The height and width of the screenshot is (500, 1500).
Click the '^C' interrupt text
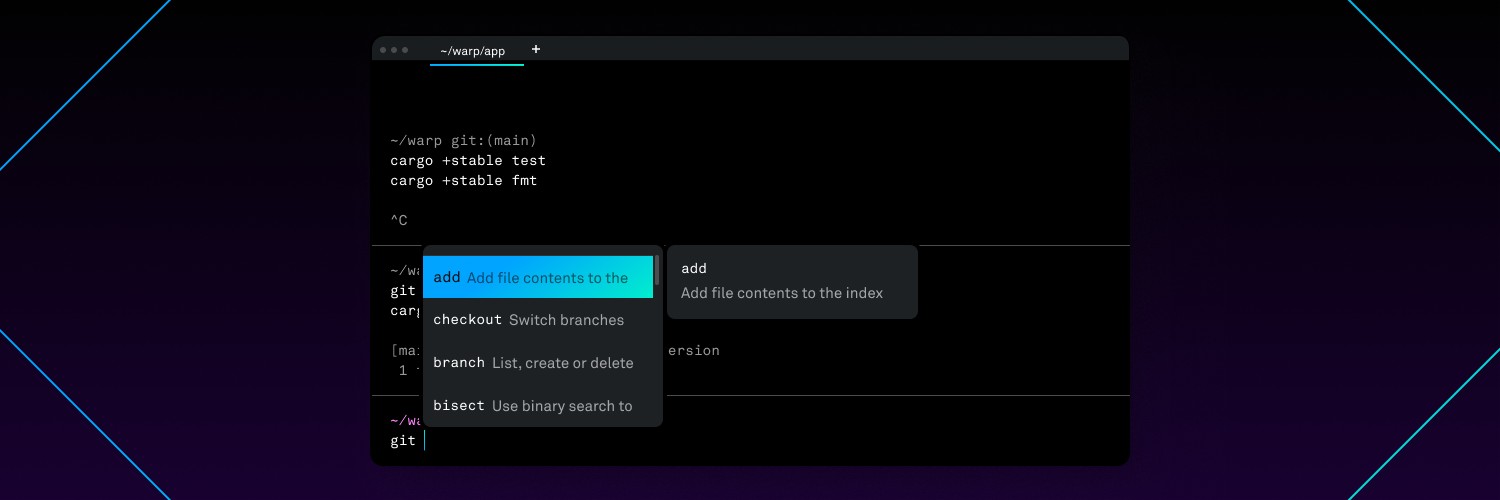[x=399, y=221]
